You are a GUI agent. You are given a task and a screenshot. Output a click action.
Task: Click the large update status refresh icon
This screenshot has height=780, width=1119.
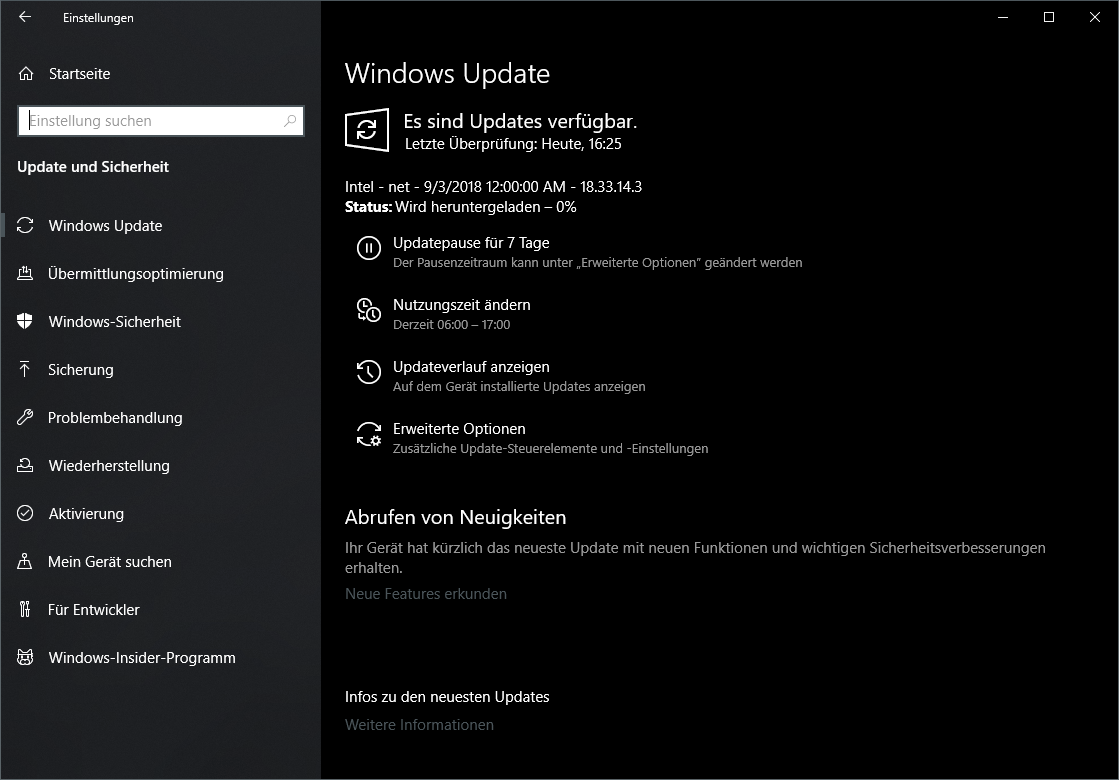[367, 130]
